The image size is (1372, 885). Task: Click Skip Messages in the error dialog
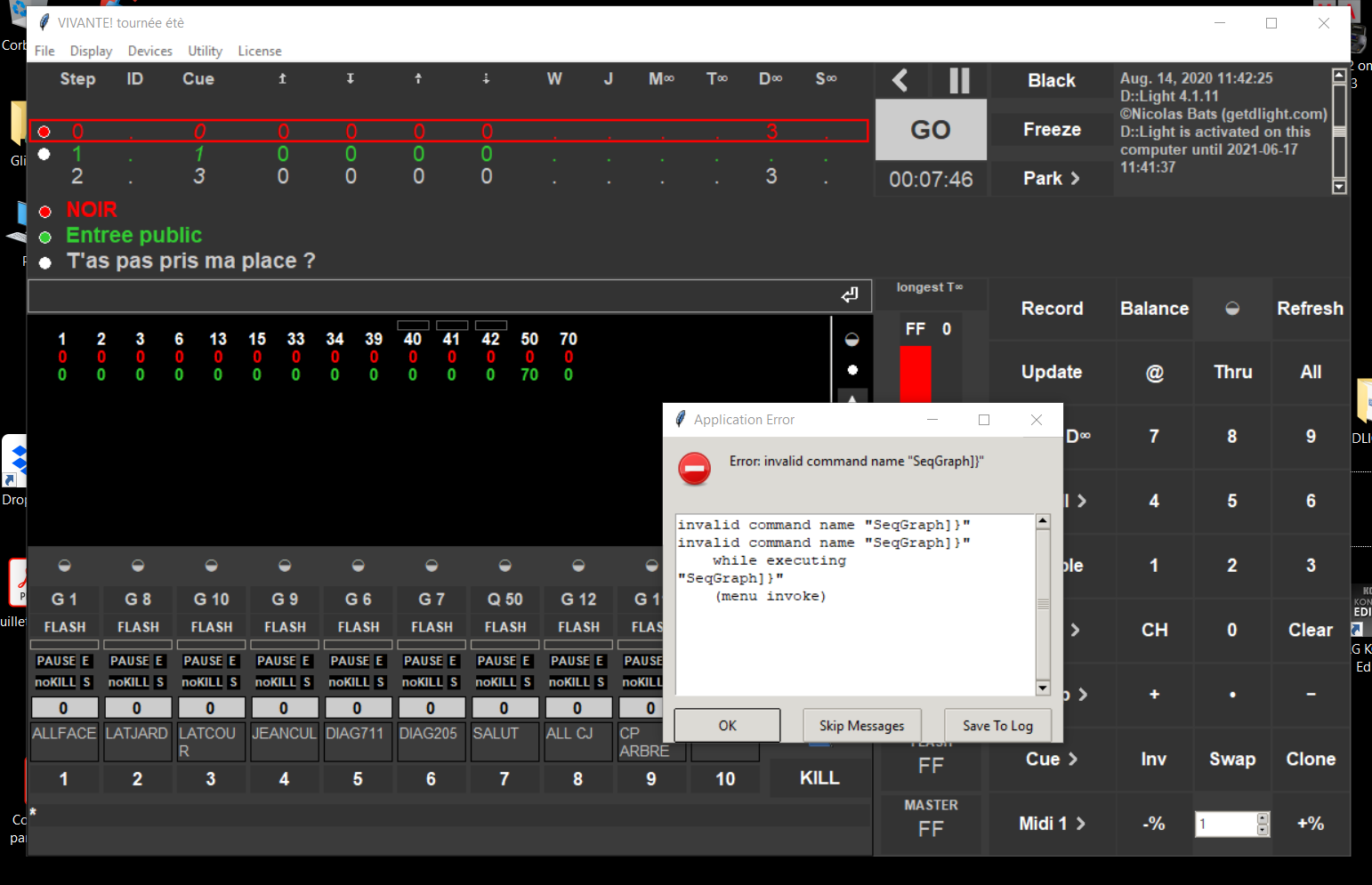(x=861, y=726)
